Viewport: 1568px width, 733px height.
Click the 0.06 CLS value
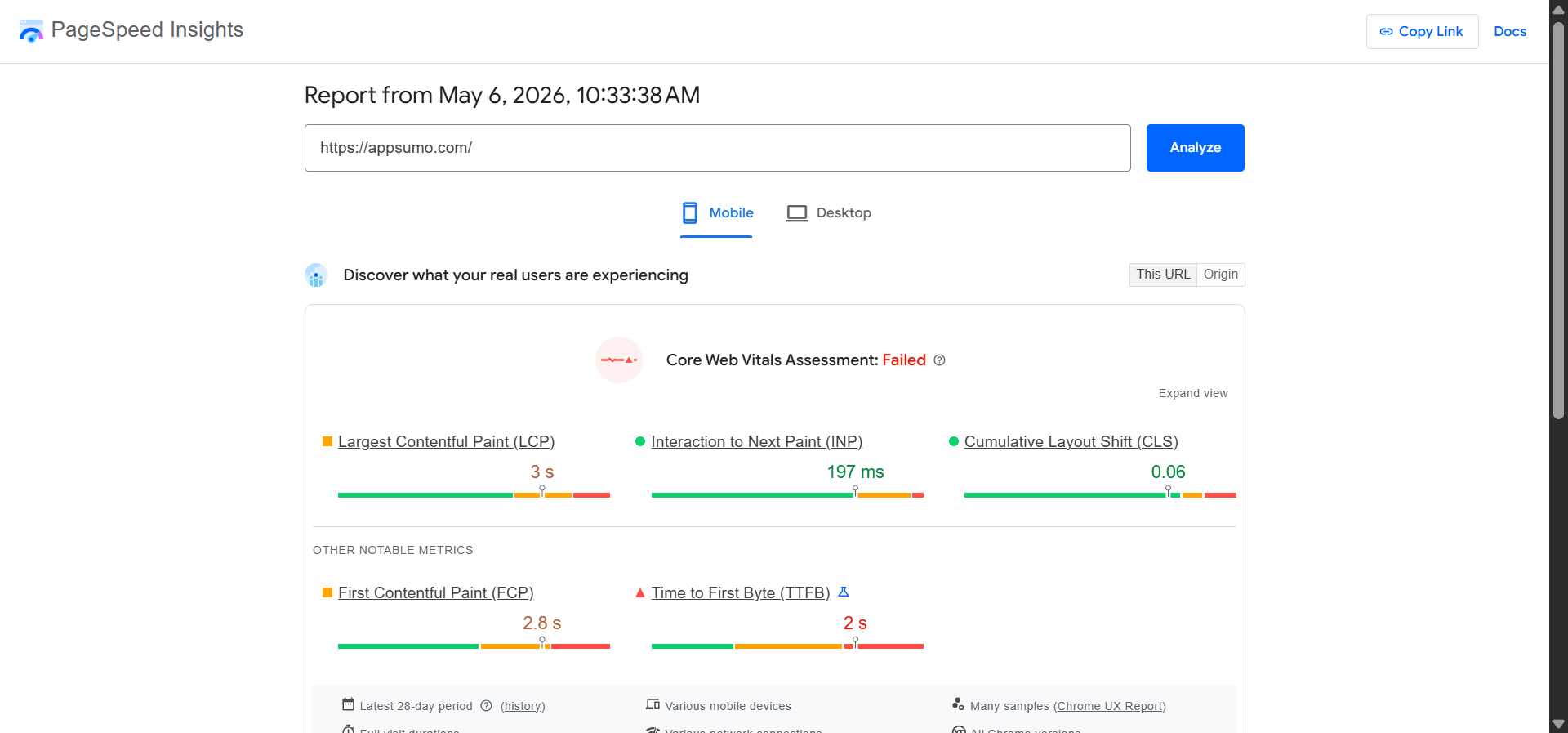click(1168, 472)
